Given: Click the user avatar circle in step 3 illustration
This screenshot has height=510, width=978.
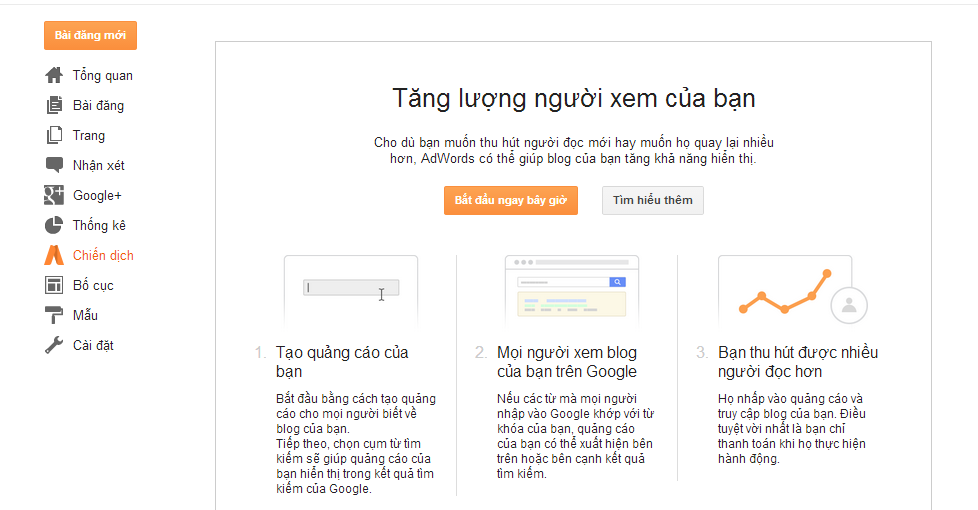Looking at the screenshot, I should (849, 306).
